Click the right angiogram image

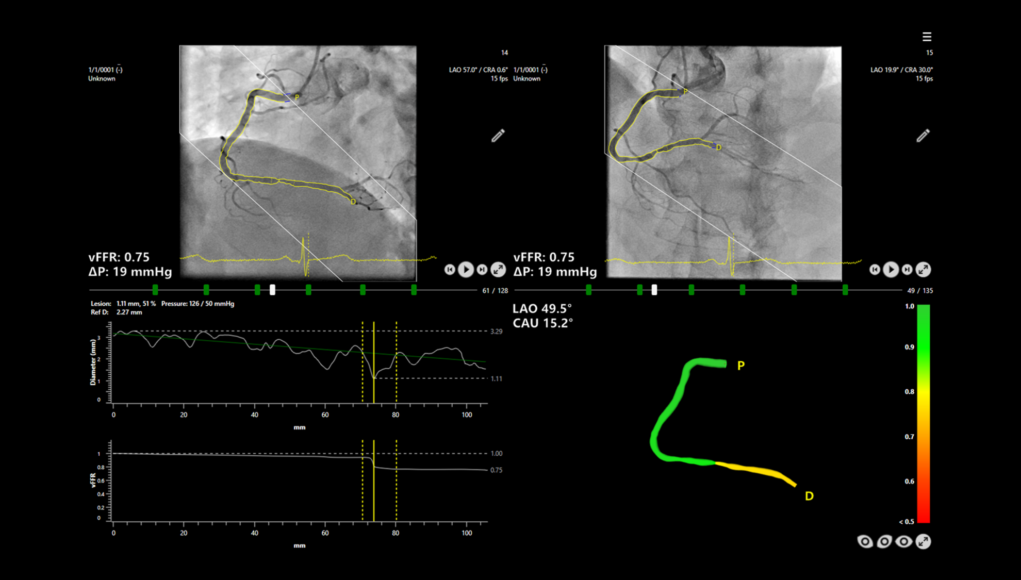point(723,163)
